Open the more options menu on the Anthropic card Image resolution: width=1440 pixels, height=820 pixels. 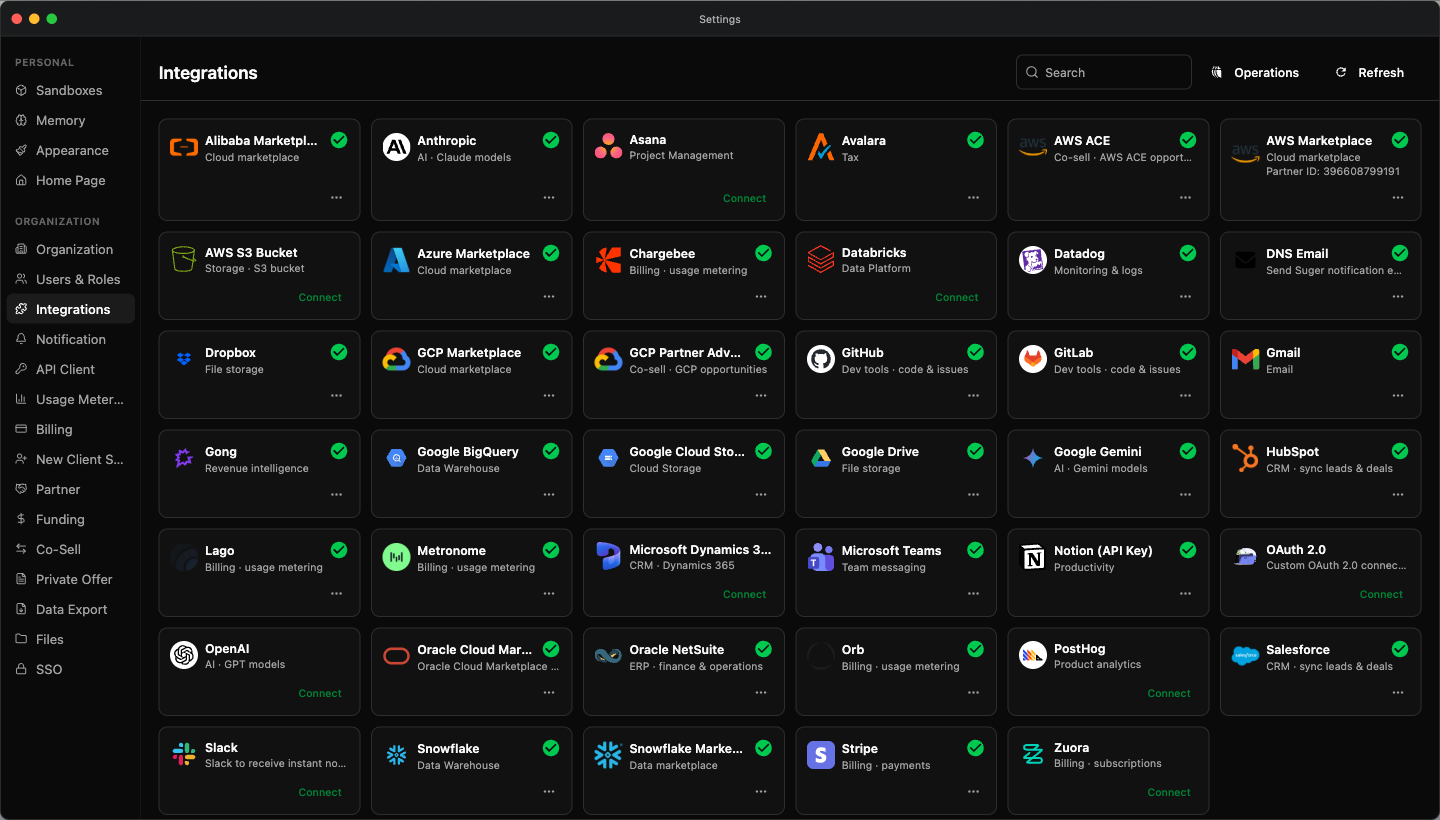pos(549,198)
